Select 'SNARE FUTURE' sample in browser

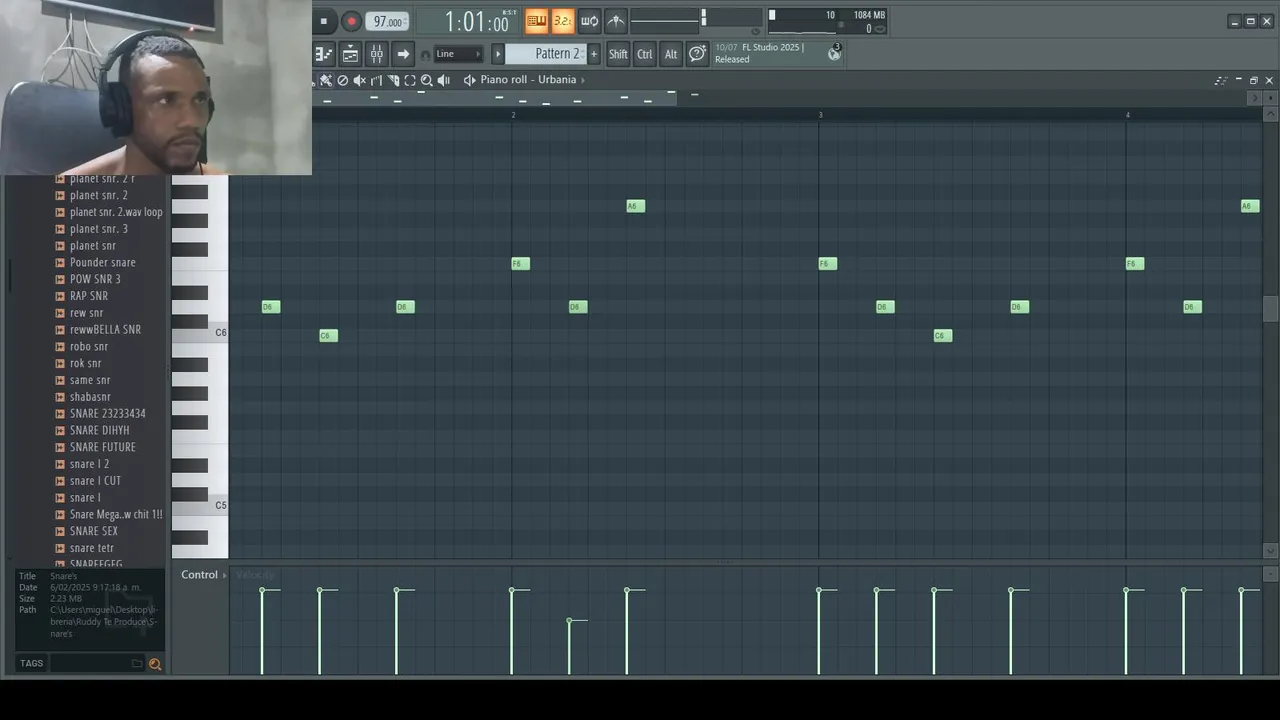tap(102, 447)
